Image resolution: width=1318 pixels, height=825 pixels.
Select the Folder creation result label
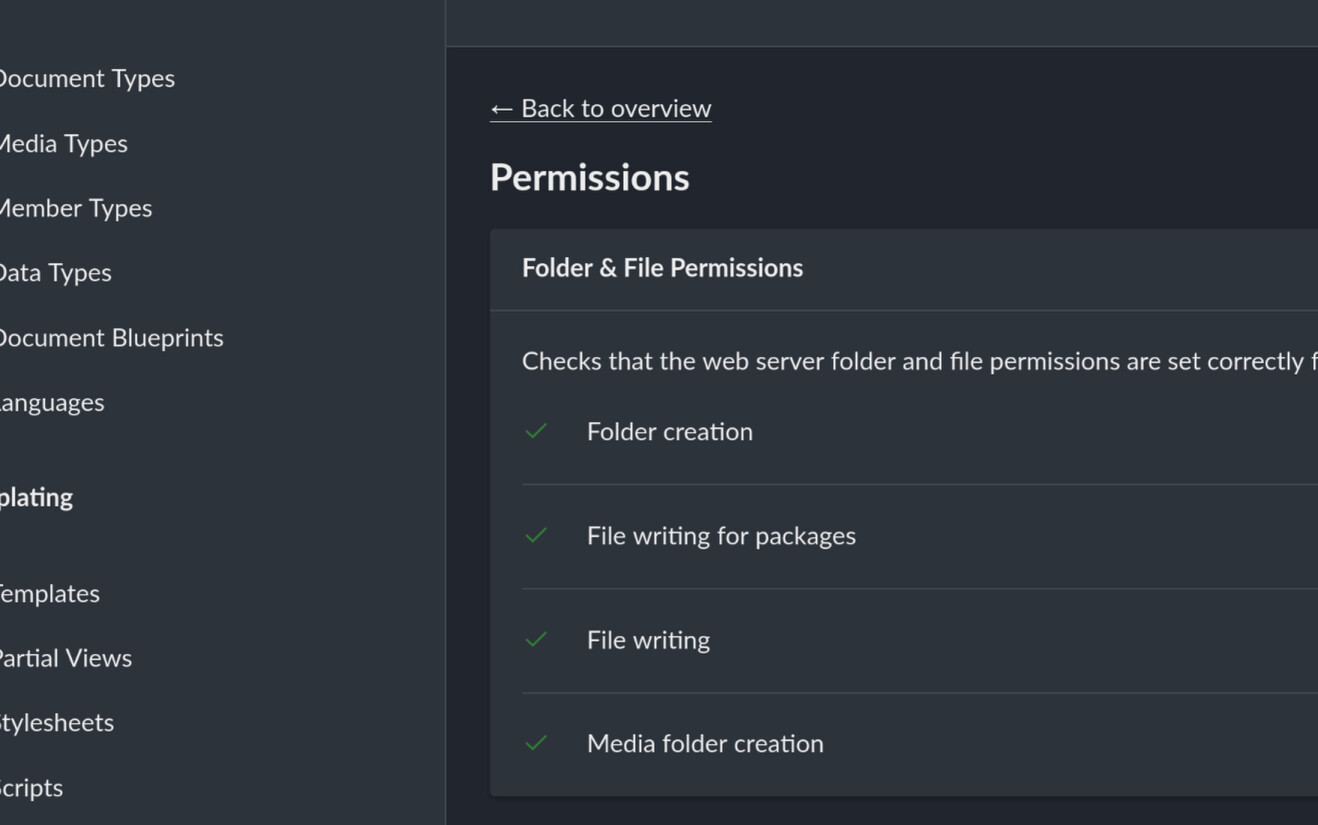pos(669,431)
